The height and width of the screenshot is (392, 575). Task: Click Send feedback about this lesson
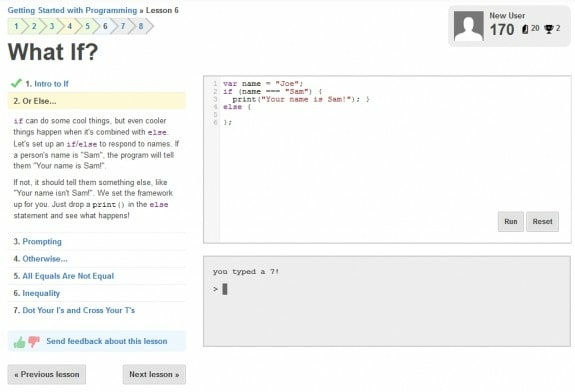click(107, 341)
